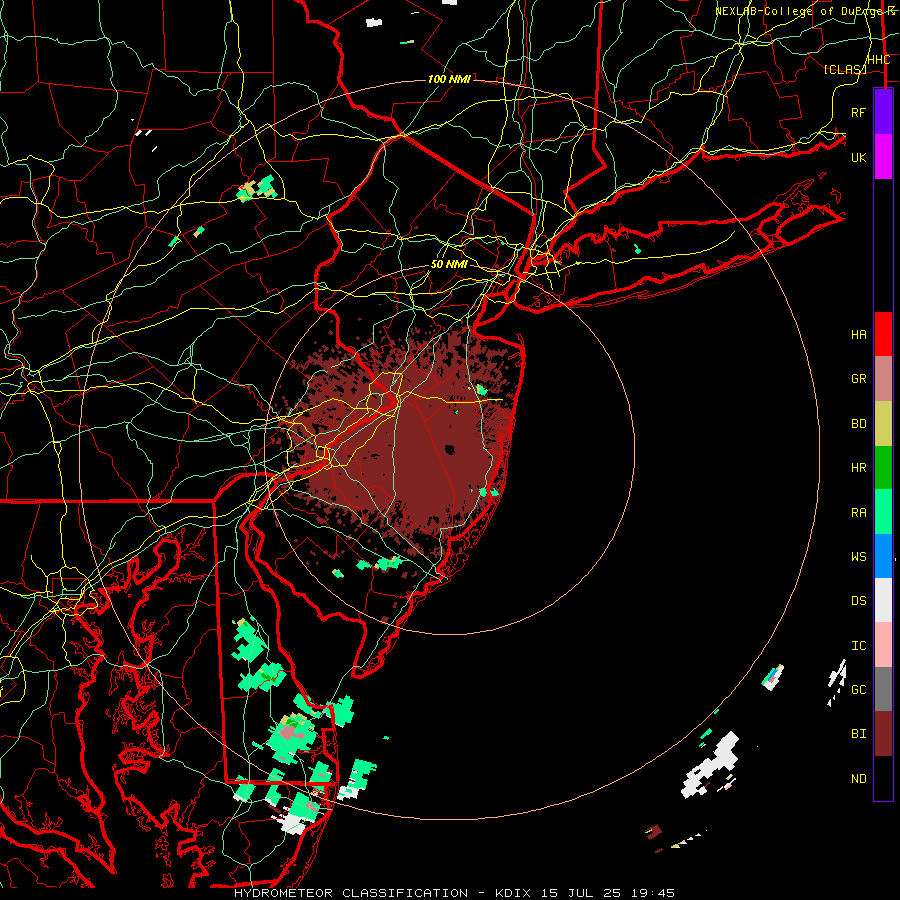The height and width of the screenshot is (900, 900).
Task: Select the light pink IC legend swatch
Action: point(883,645)
